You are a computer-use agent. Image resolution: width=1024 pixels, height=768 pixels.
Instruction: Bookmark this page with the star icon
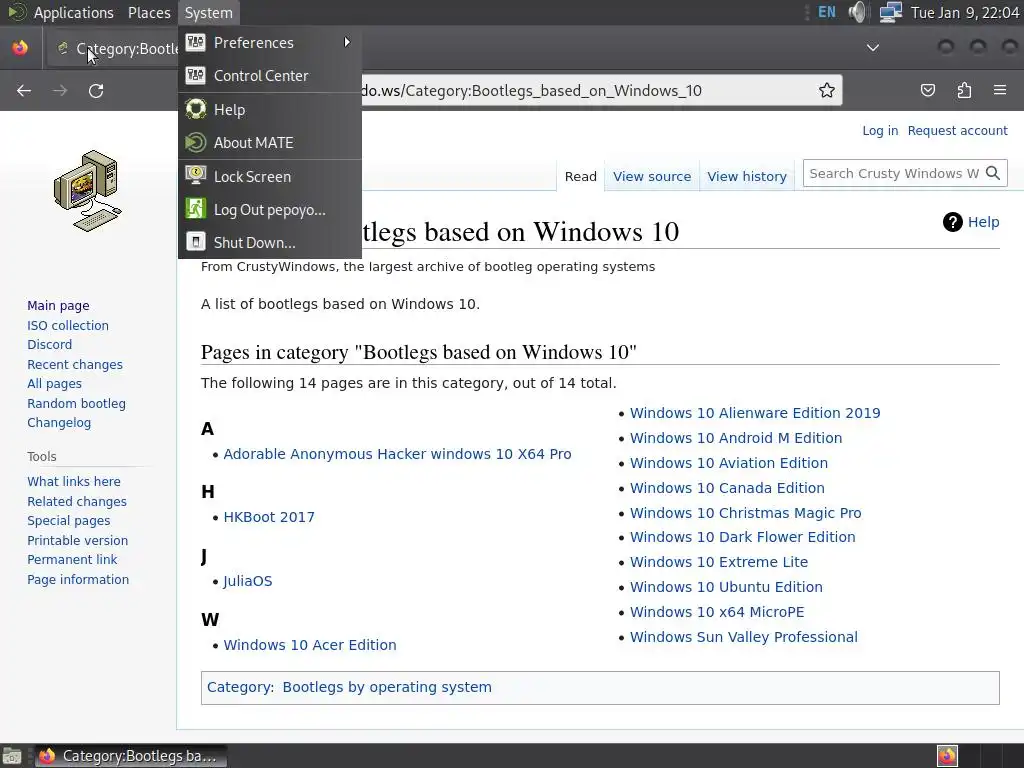coord(827,90)
